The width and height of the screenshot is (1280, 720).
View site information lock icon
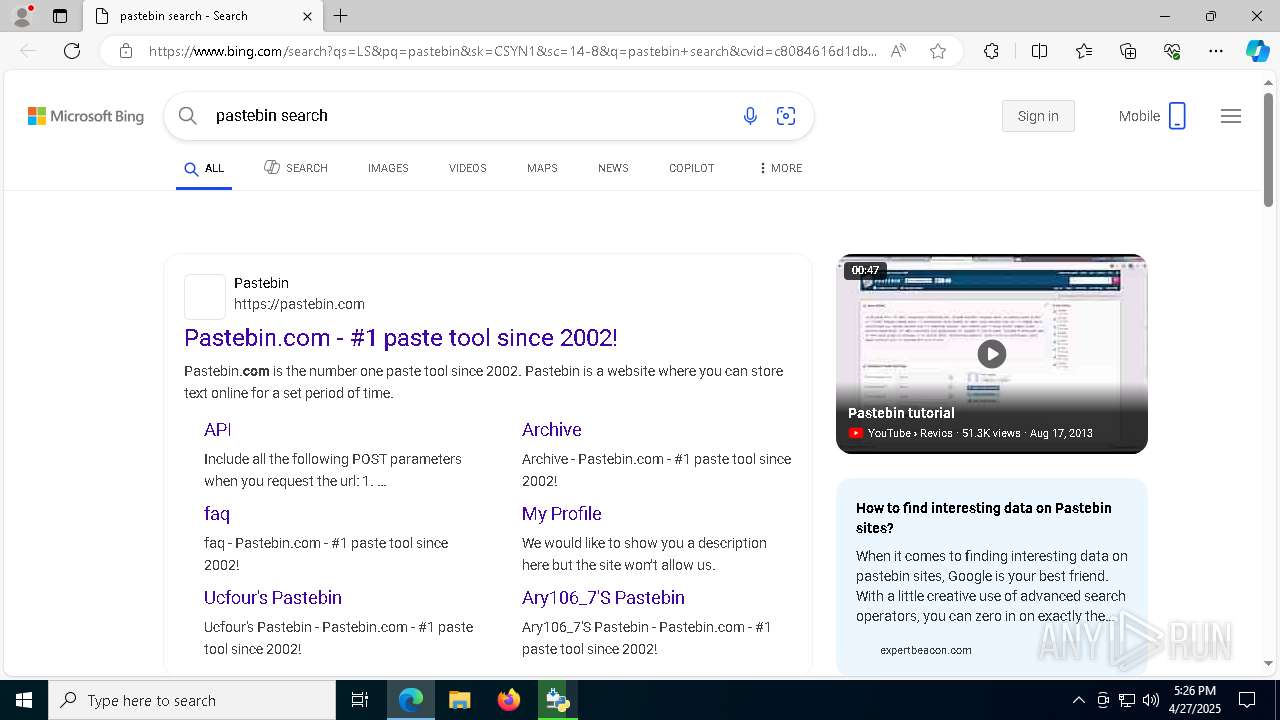coord(126,51)
